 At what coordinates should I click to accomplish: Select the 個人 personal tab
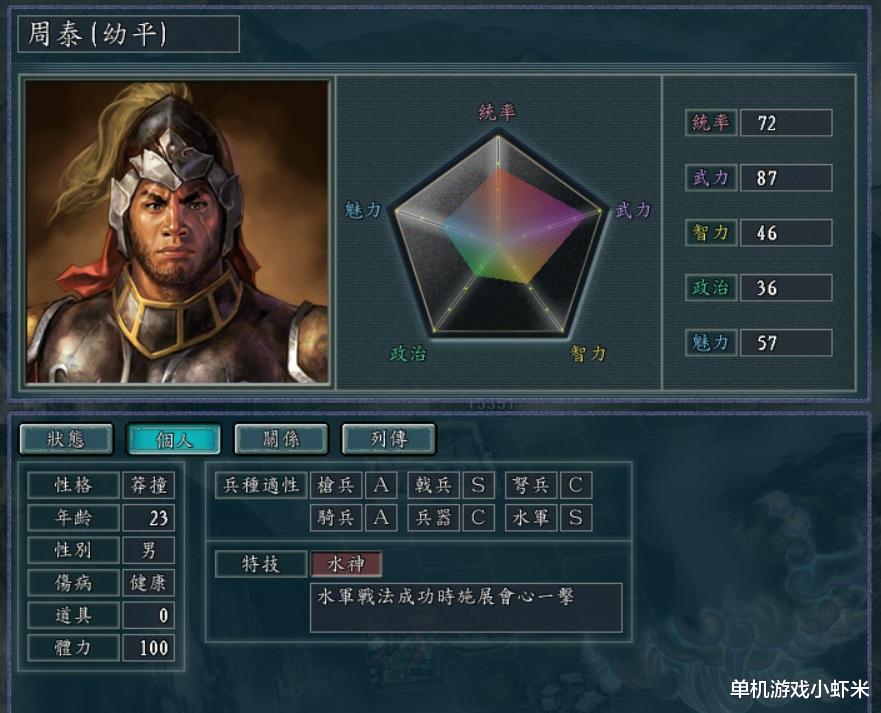tap(174, 439)
